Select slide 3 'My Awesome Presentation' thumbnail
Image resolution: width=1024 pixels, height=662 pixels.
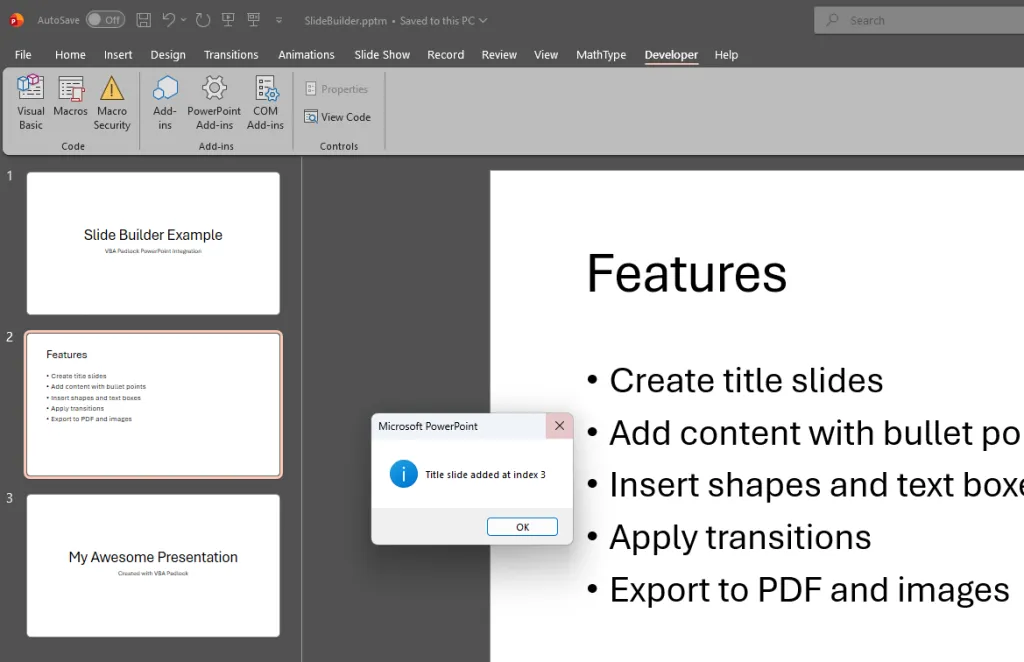pos(152,565)
